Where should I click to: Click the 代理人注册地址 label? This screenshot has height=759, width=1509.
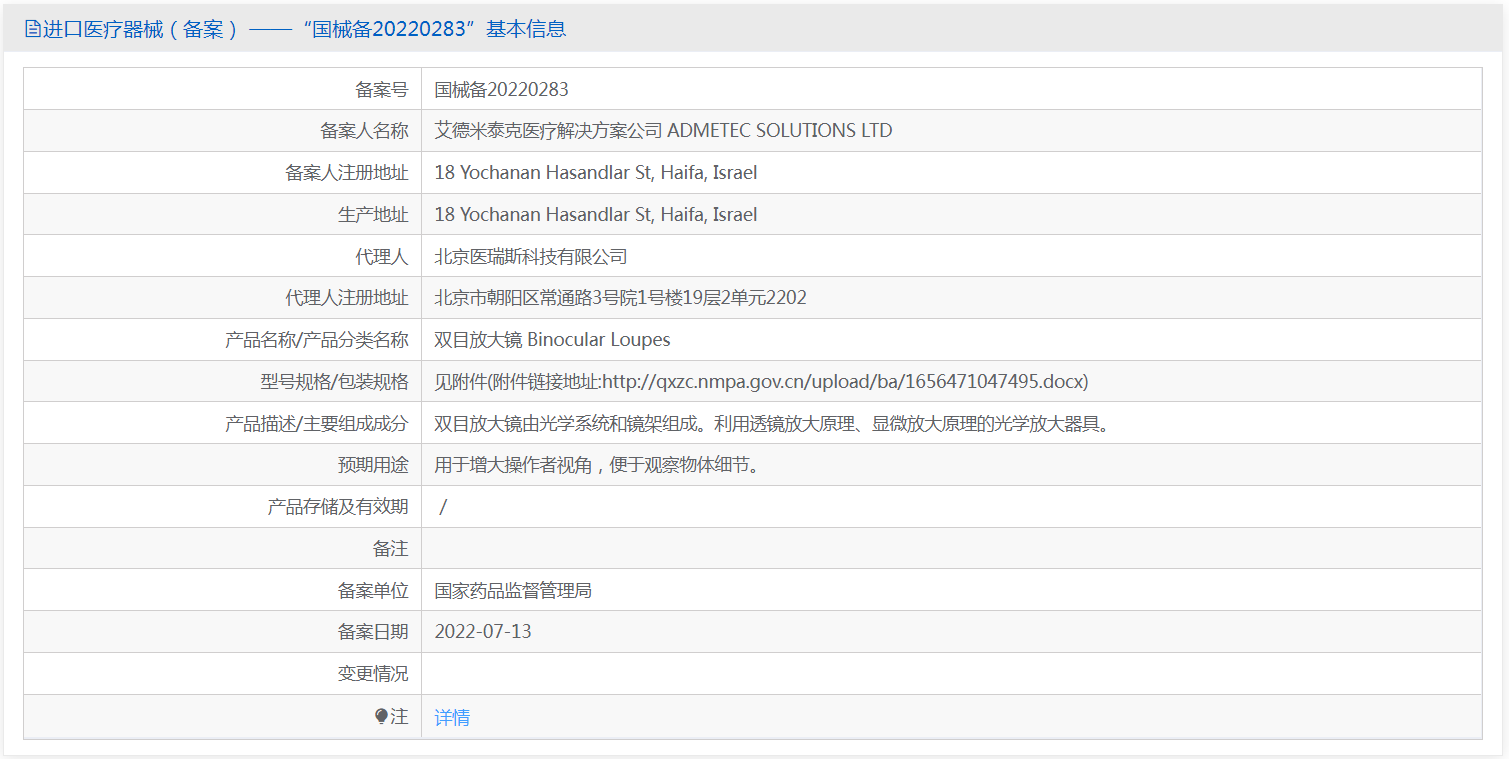pos(347,298)
